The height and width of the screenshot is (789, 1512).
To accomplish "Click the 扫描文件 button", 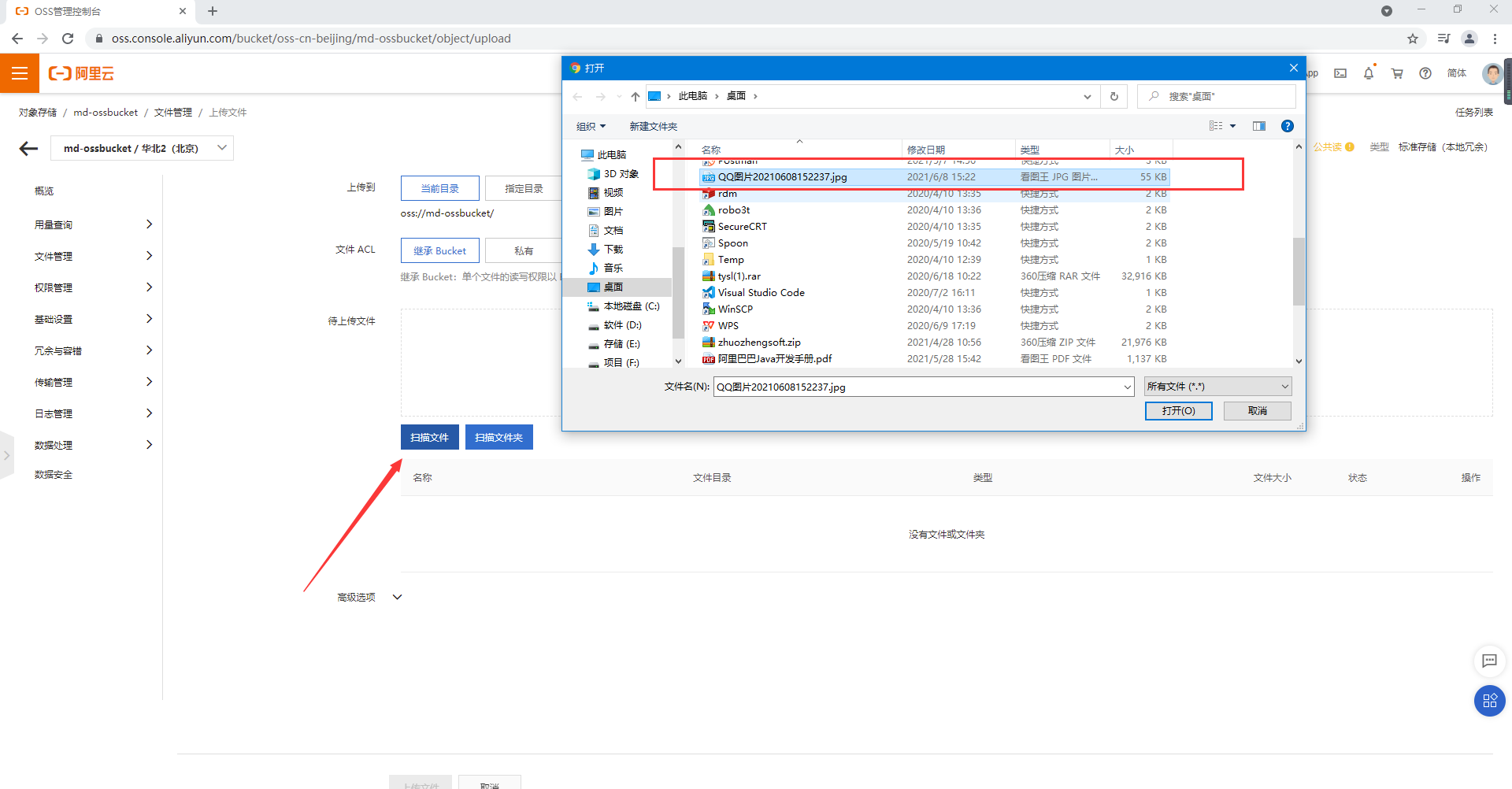I will [x=429, y=437].
